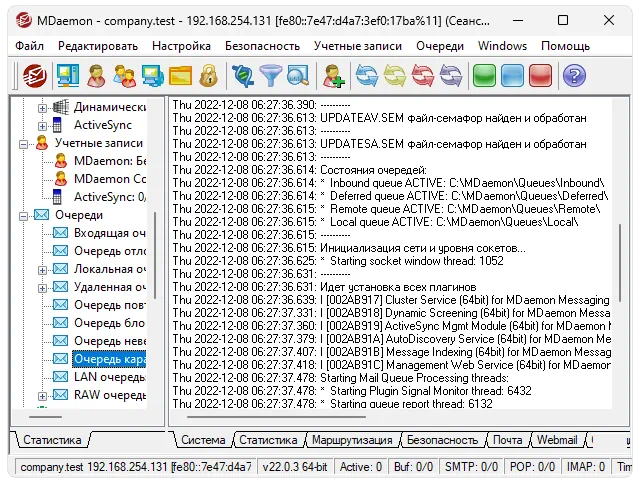Expand the Удаленная очередь node
This screenshot has height=484, width=639.
(x=42, y=288)
